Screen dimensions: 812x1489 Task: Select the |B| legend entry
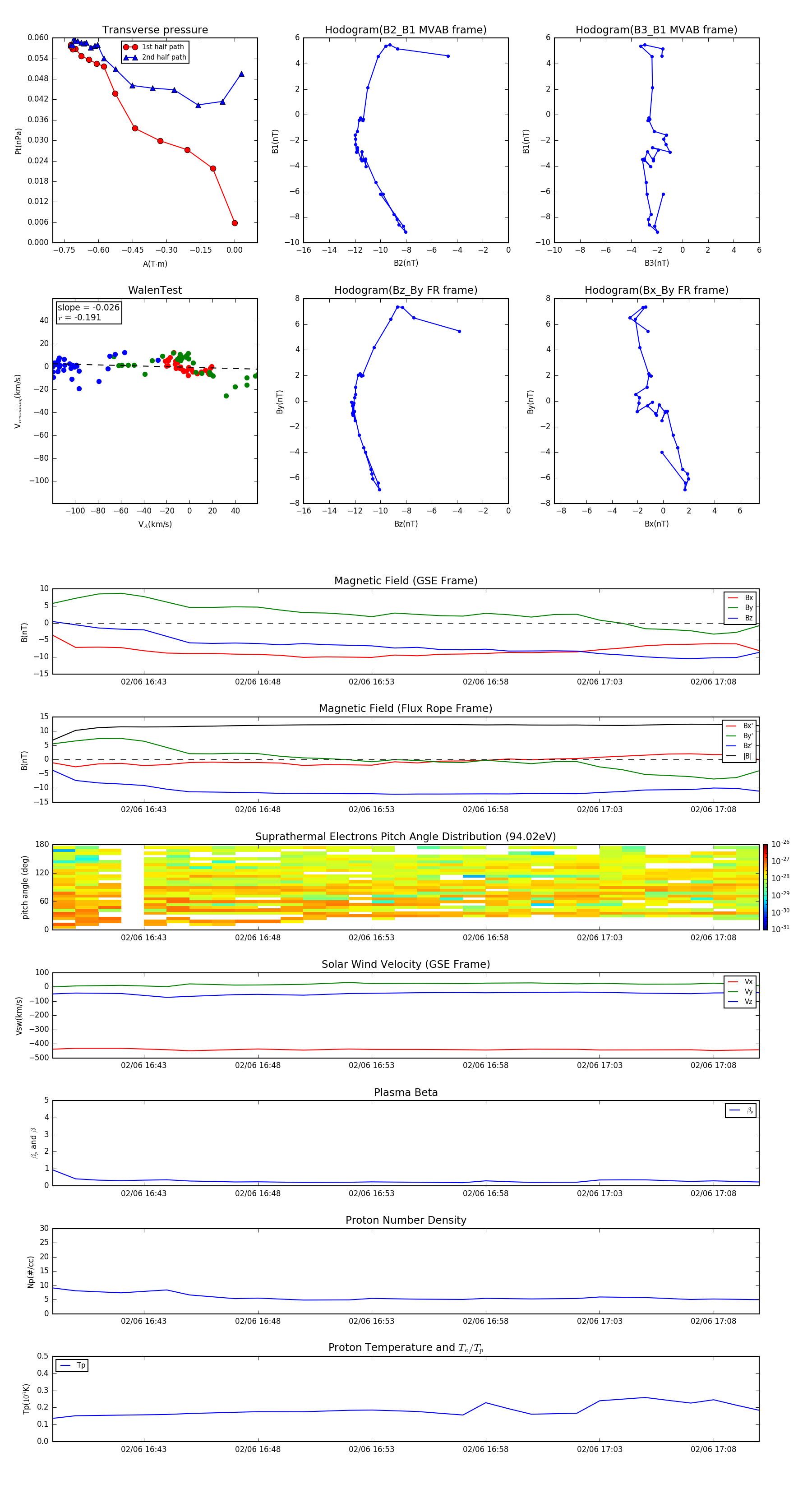pos(739,756)
